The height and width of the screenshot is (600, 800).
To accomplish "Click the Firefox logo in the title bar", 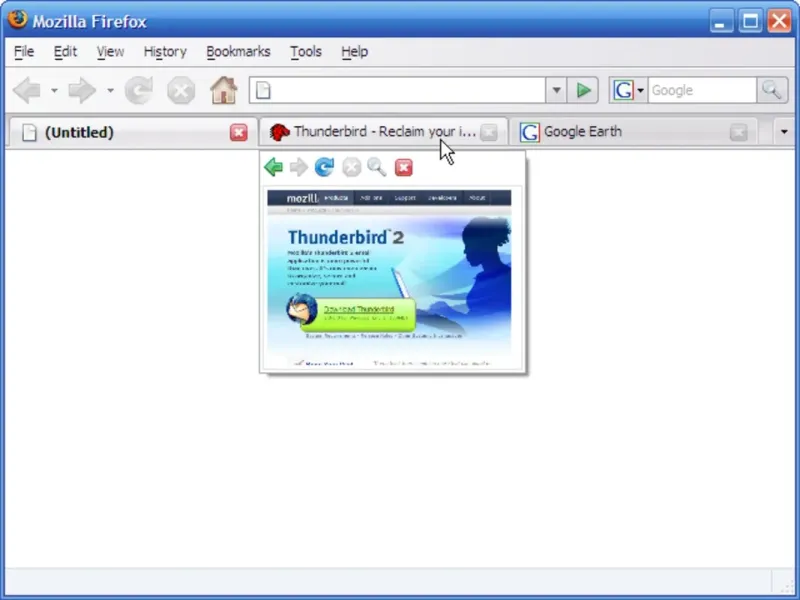I will [17, 19].
